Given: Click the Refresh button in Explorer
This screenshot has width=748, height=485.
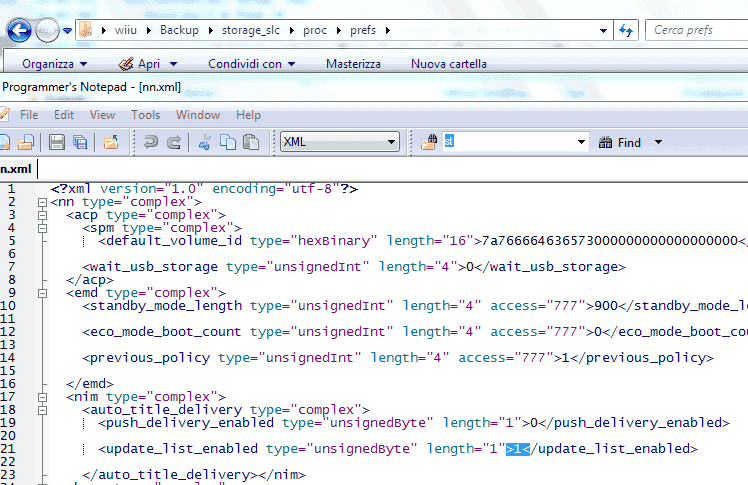Looking at the screenshot, I should click(626, 31).
